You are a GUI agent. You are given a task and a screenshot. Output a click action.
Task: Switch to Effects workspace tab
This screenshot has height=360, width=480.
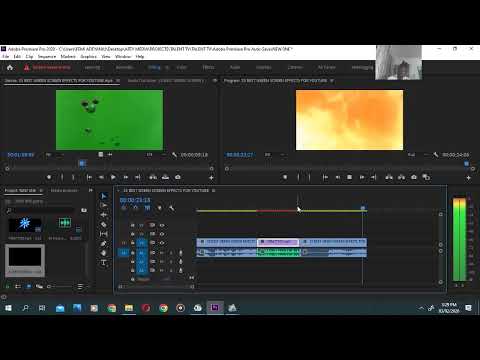[x=208, y=68]
